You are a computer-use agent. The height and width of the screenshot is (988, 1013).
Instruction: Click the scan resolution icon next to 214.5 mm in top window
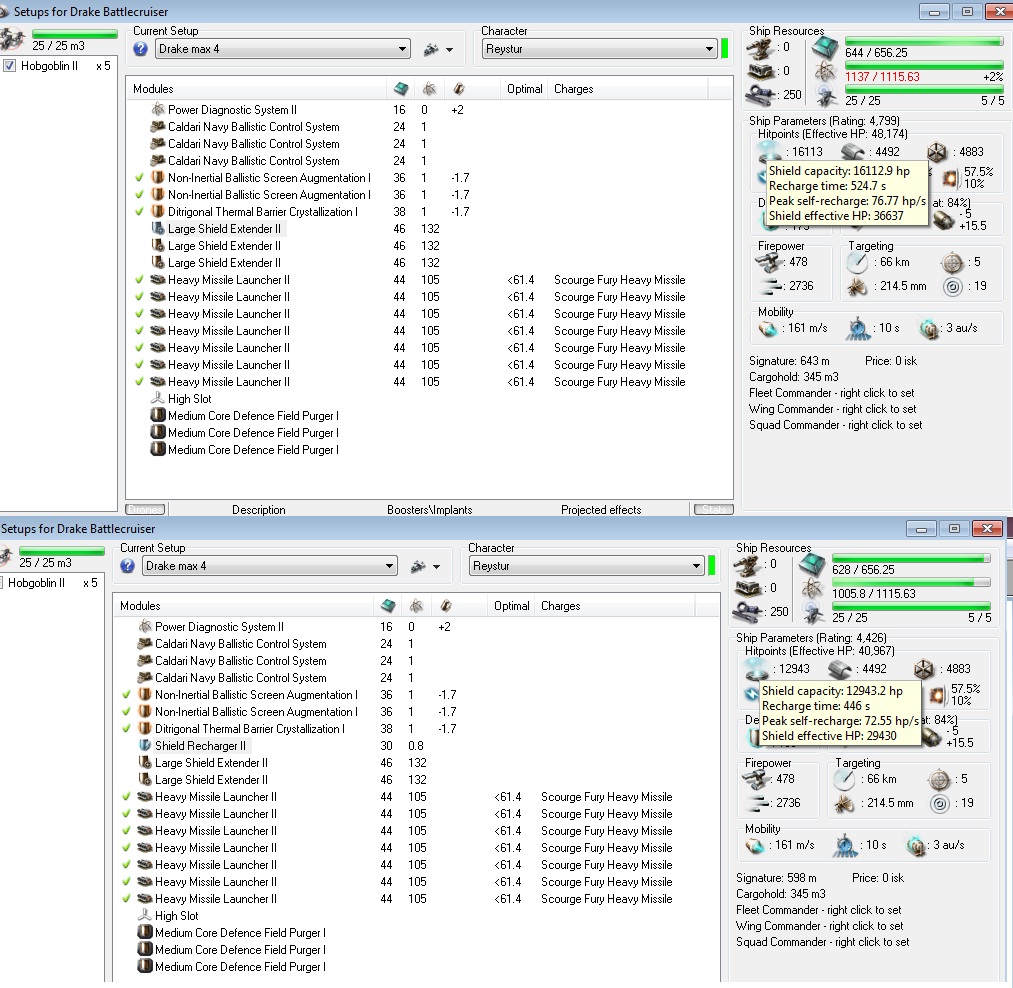click(x=857, y=286)
